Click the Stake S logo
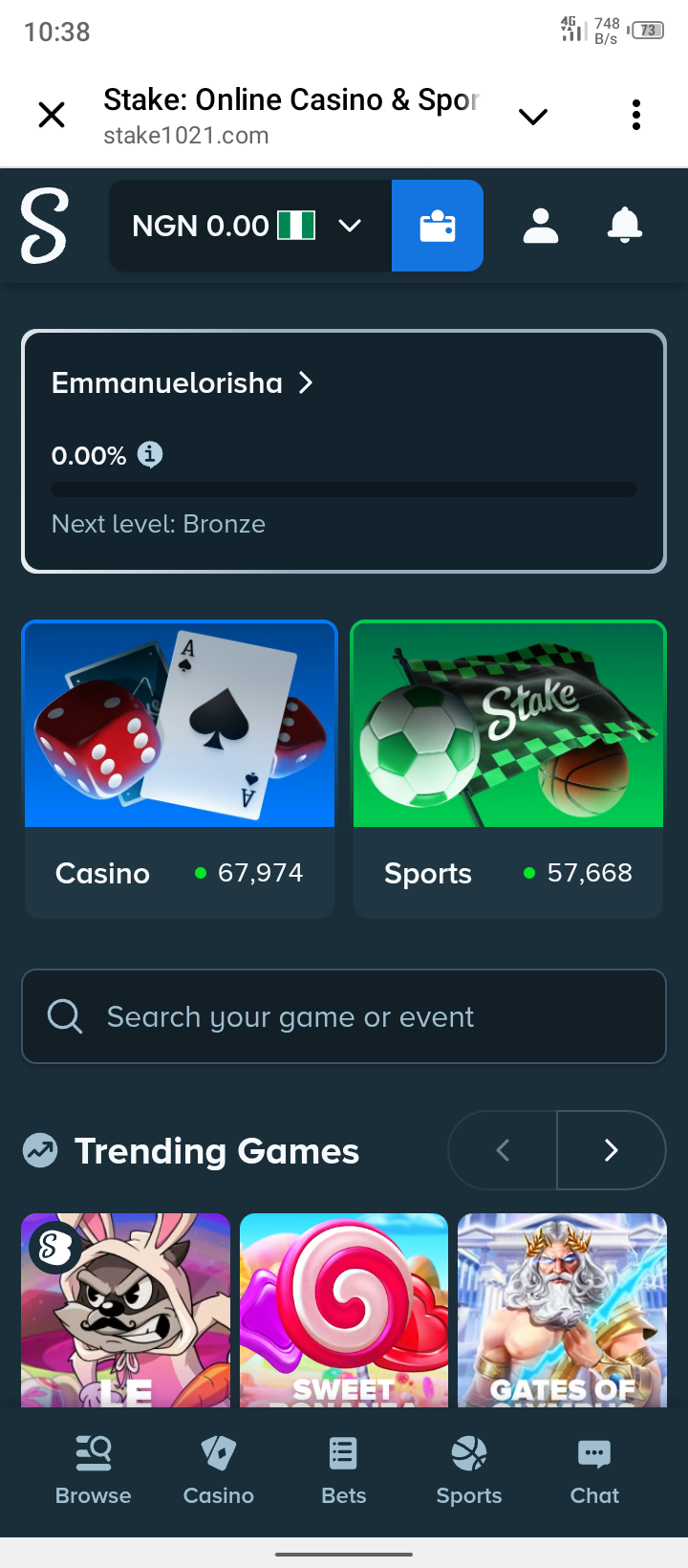Image resolution: width=688 pixels, height=1568 pixels. pyautogui.click(x=45, y=226)
